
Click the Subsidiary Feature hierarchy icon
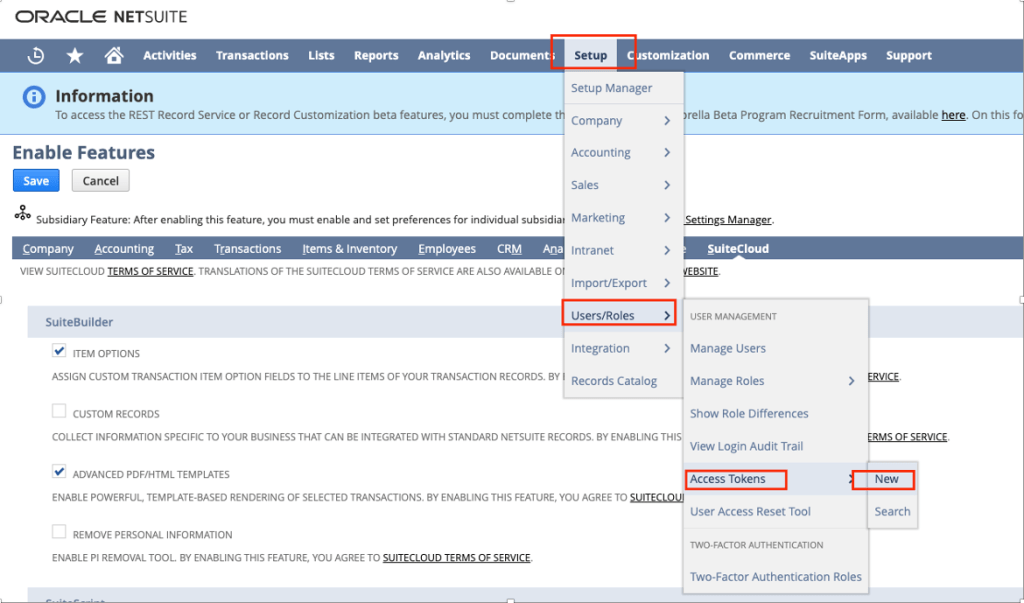[x=22, y=214]
